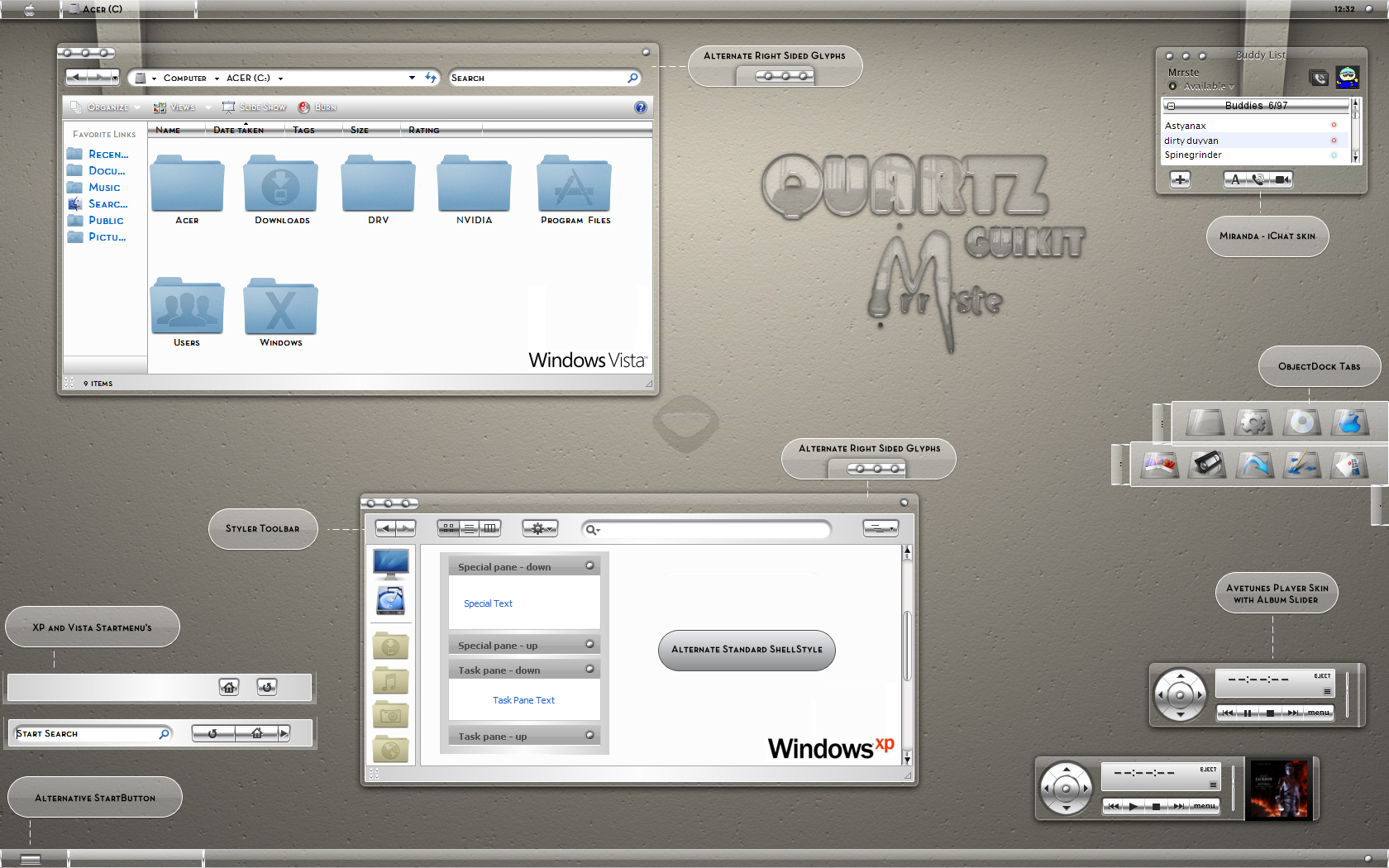The height and width of the screenshot is (868, 1389).
Task: Click the lower player's volume slider
Action: click(x=1233, y=788)
